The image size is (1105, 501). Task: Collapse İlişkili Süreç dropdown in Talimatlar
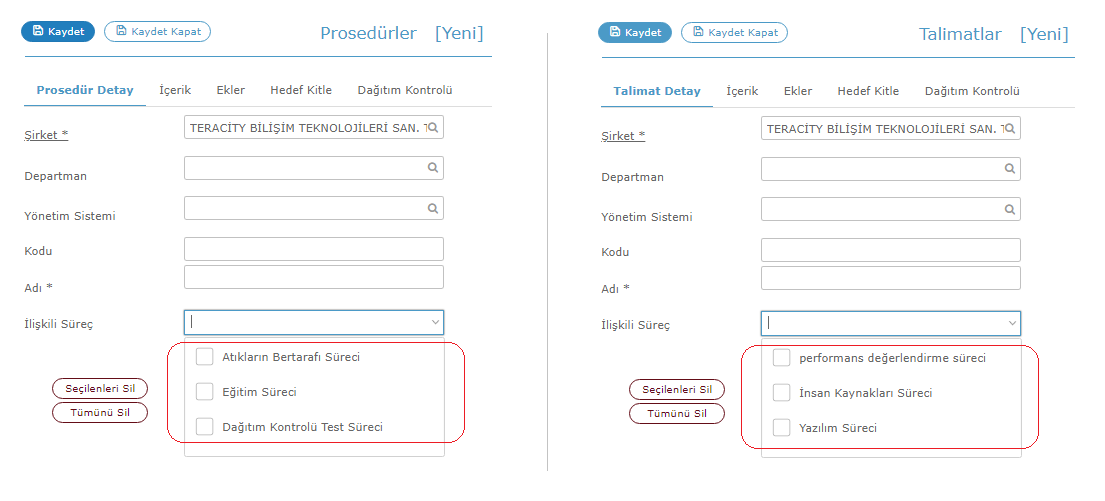click(1012, 323)
